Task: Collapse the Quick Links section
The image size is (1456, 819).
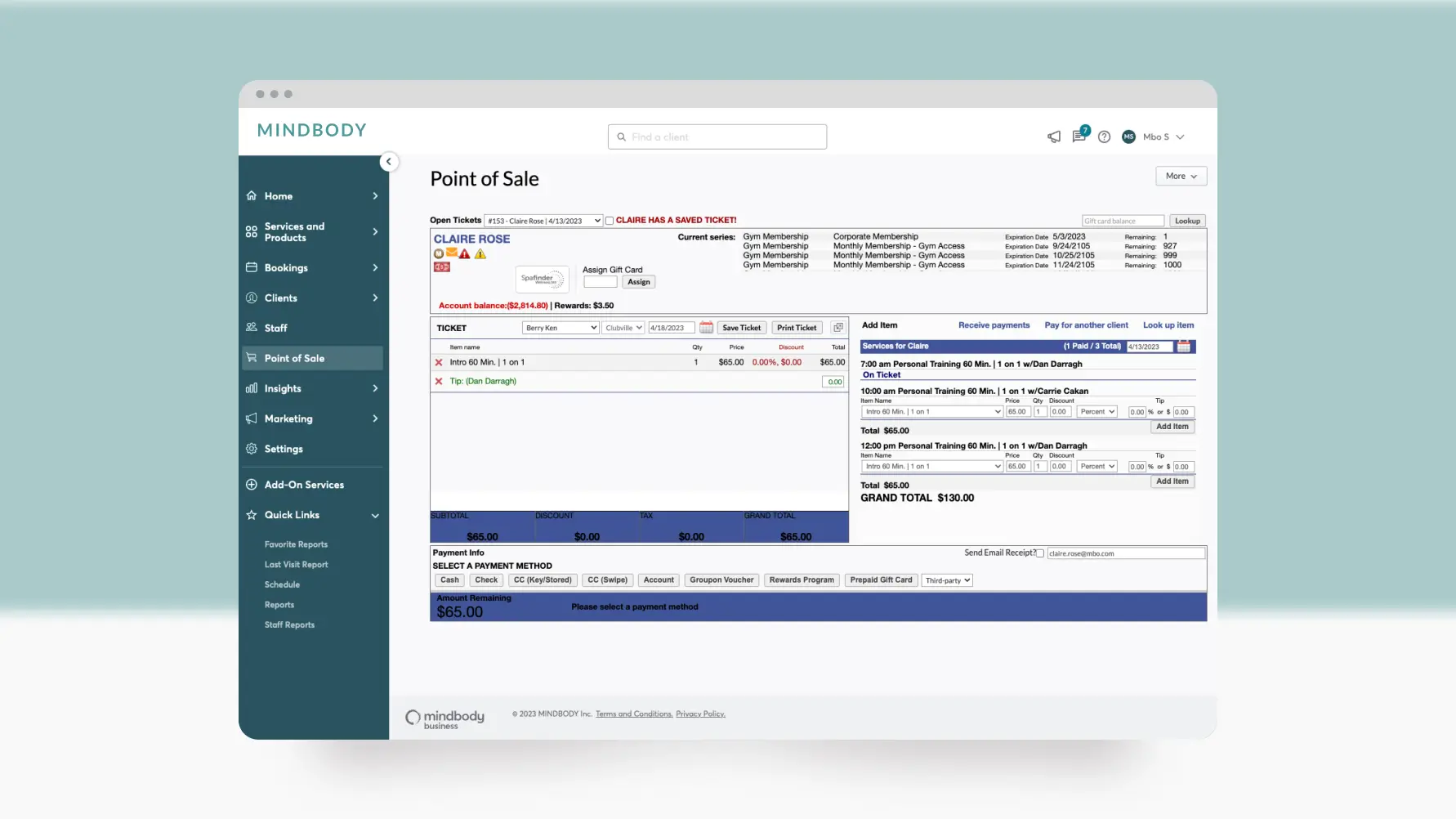Action: (x=375, y=516)
